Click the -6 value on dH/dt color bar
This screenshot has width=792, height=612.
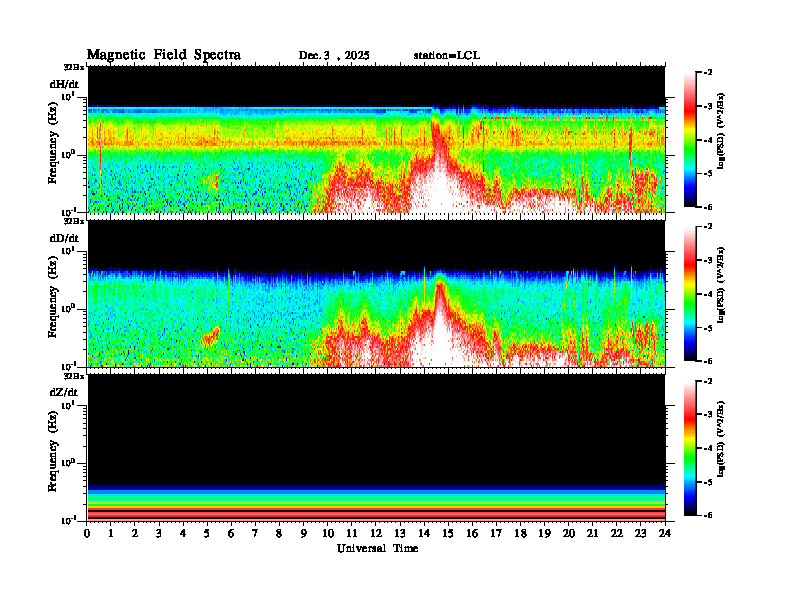pos(708,207)
